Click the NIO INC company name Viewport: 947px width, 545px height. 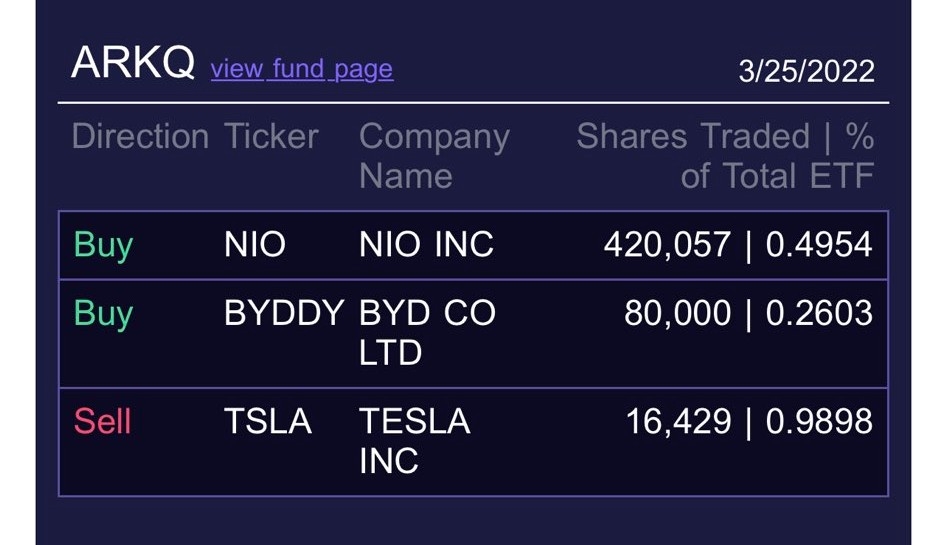click(426, 245)
